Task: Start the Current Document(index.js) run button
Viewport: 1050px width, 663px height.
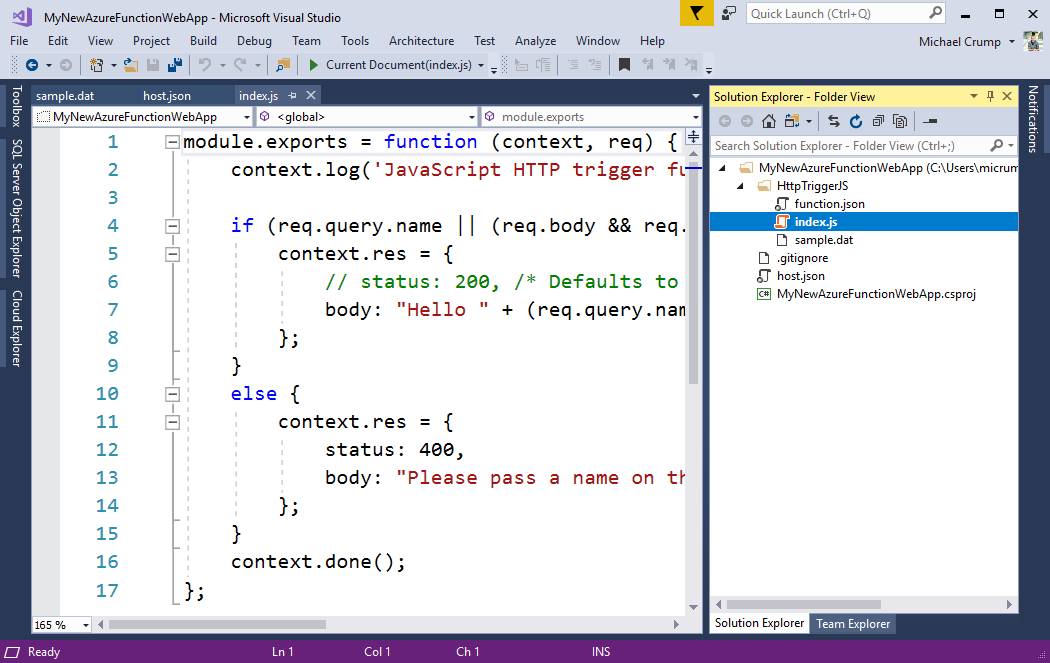Action: pyautogui.click(x=313, y=65)
